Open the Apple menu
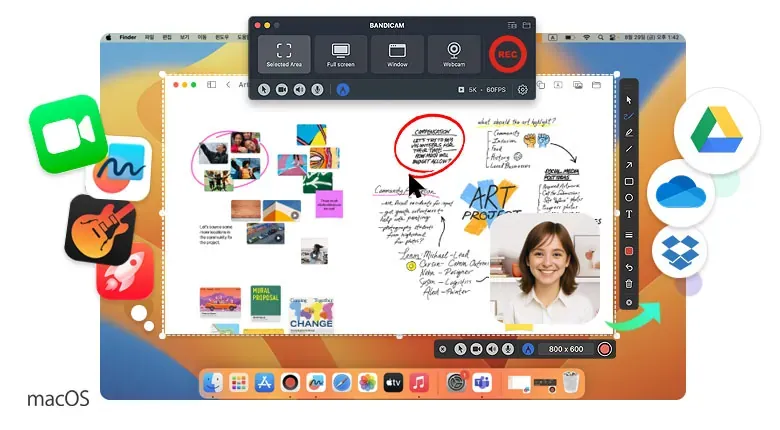 108,37
